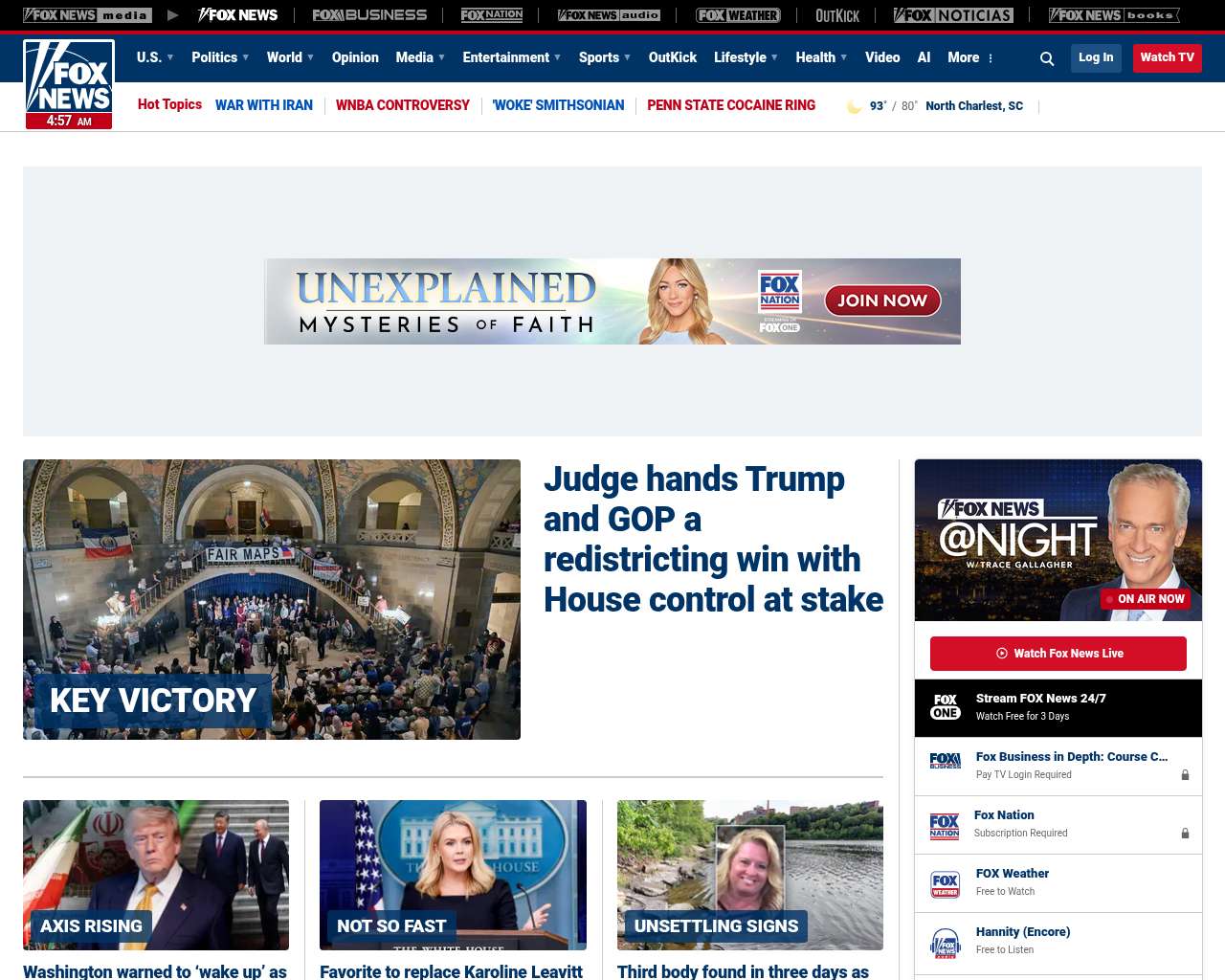Open Fox Noticias logo link
The width and height of the screenshot is (1225, 980).
point(953,15)
